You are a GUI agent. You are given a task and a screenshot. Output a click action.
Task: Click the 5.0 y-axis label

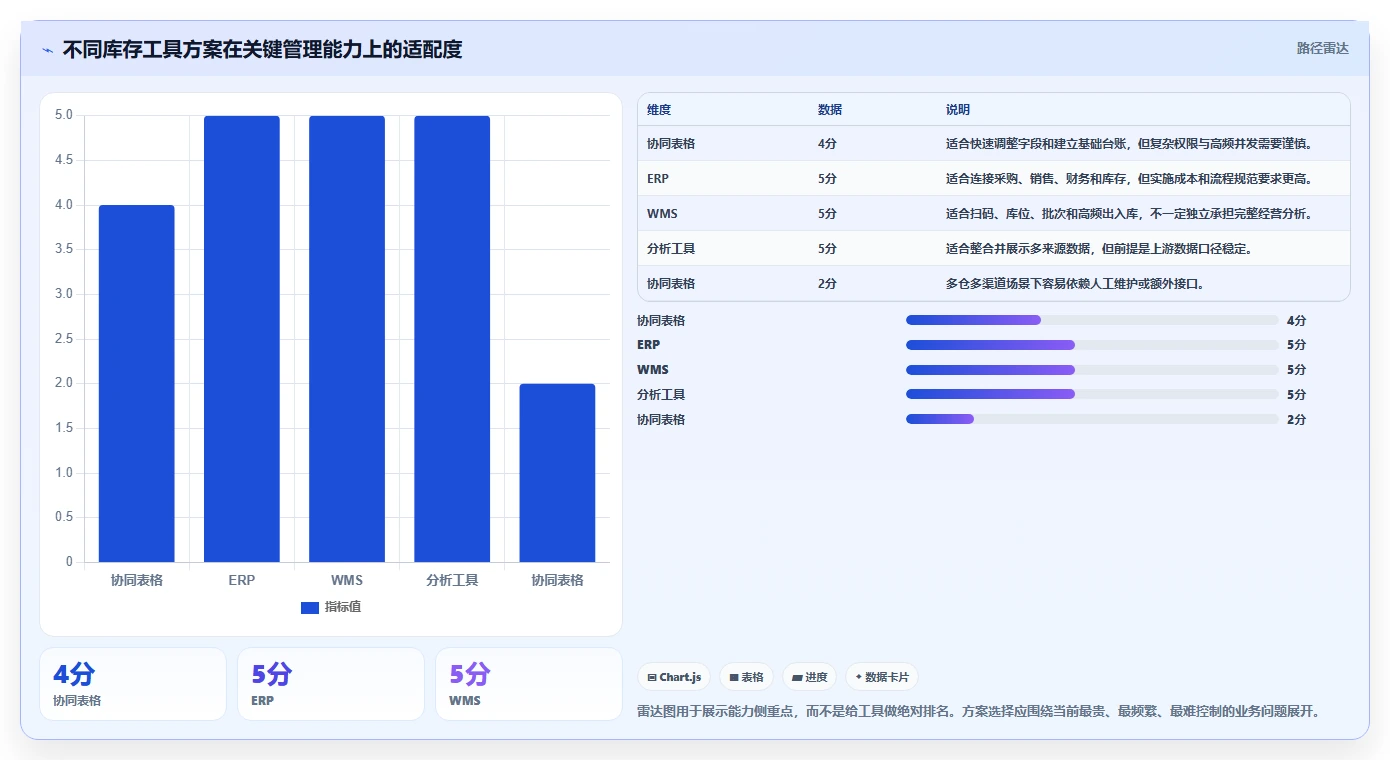coord(63,115)
